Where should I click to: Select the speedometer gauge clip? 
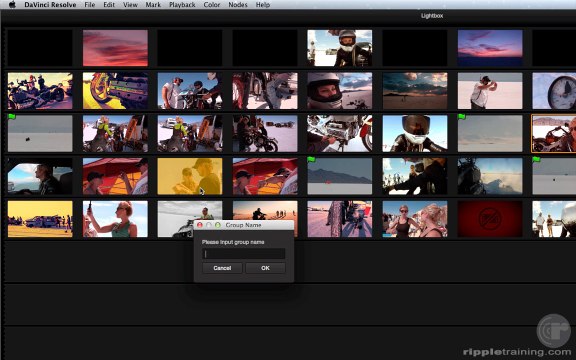[x=554, y=91]
